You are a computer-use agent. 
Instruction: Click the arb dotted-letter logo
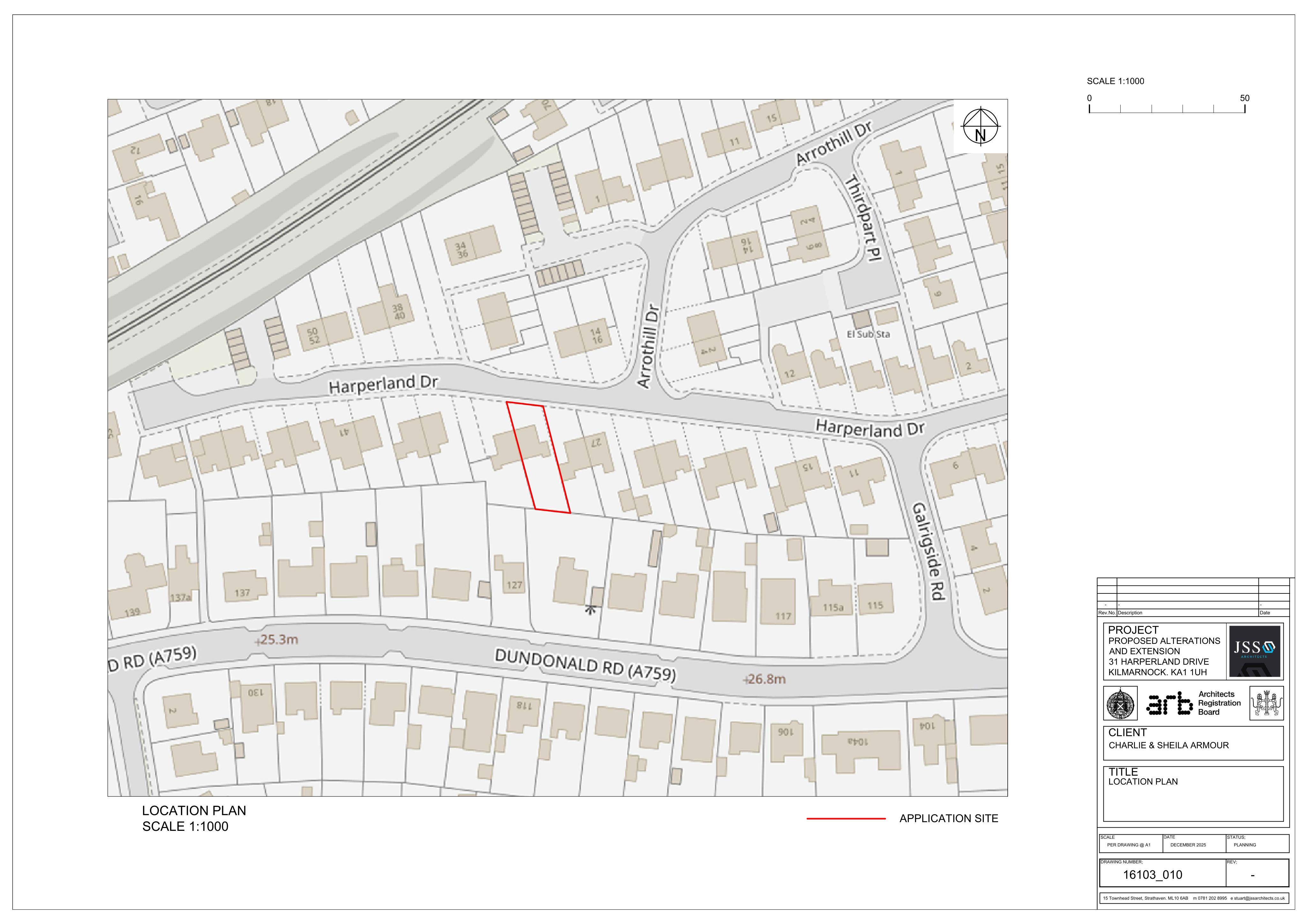pyautogui.click(x=1170, y=703)
